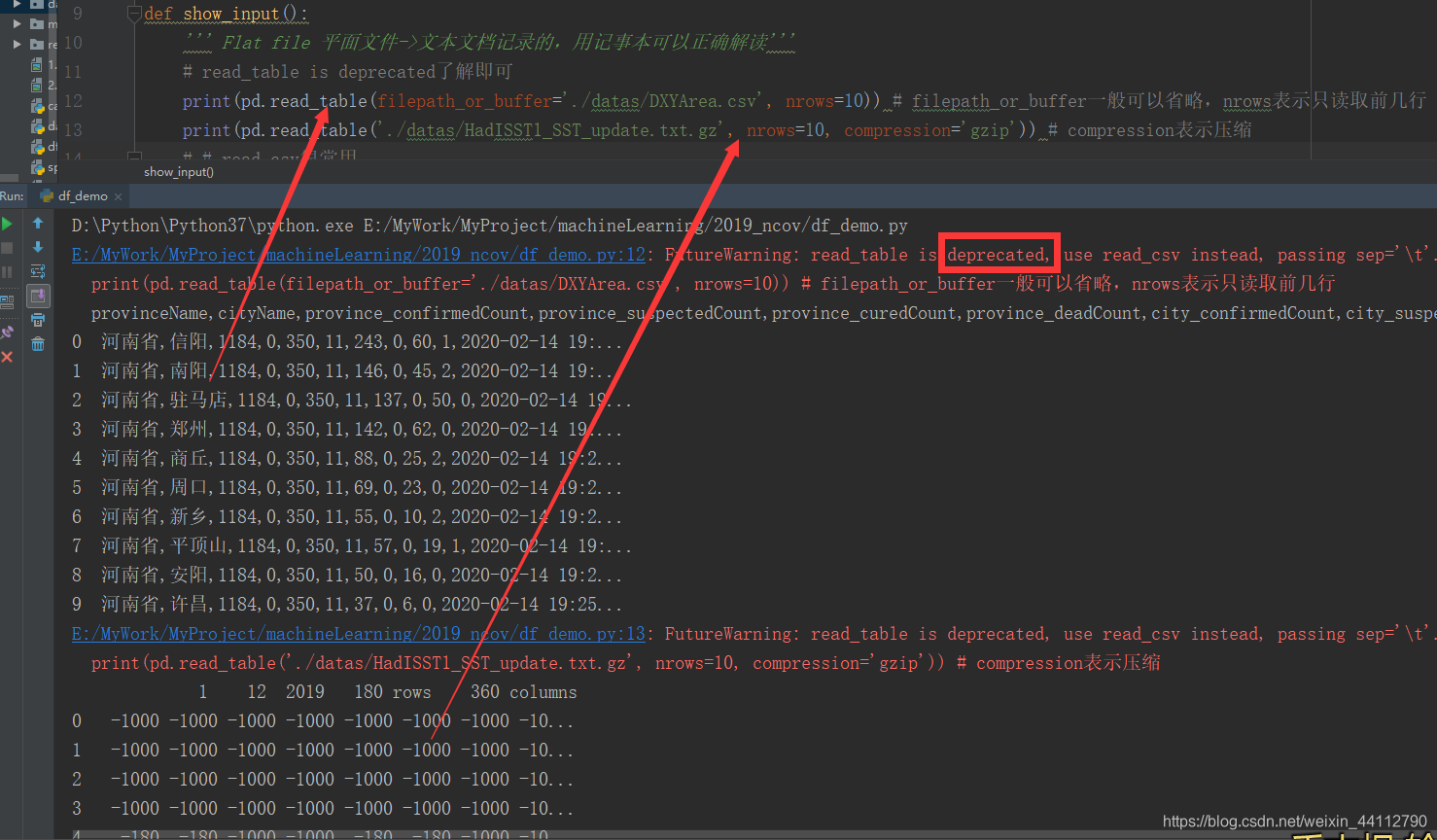The image size is (1437, 840).
Task: Click the fold marker at line 14
Action: [134, 156]
